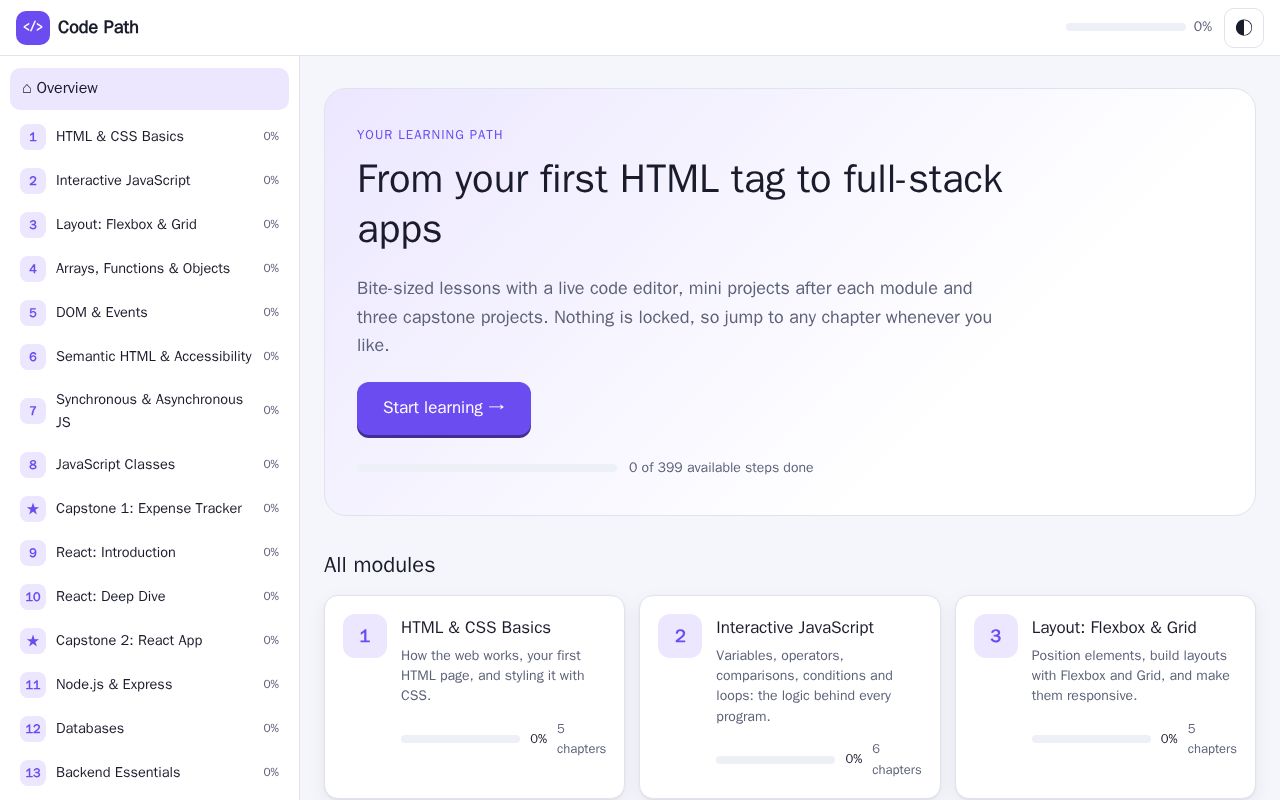This screenshot has width=1280, height=800.
Task: Click the Code Path title text
Action: tap(98, 28)
